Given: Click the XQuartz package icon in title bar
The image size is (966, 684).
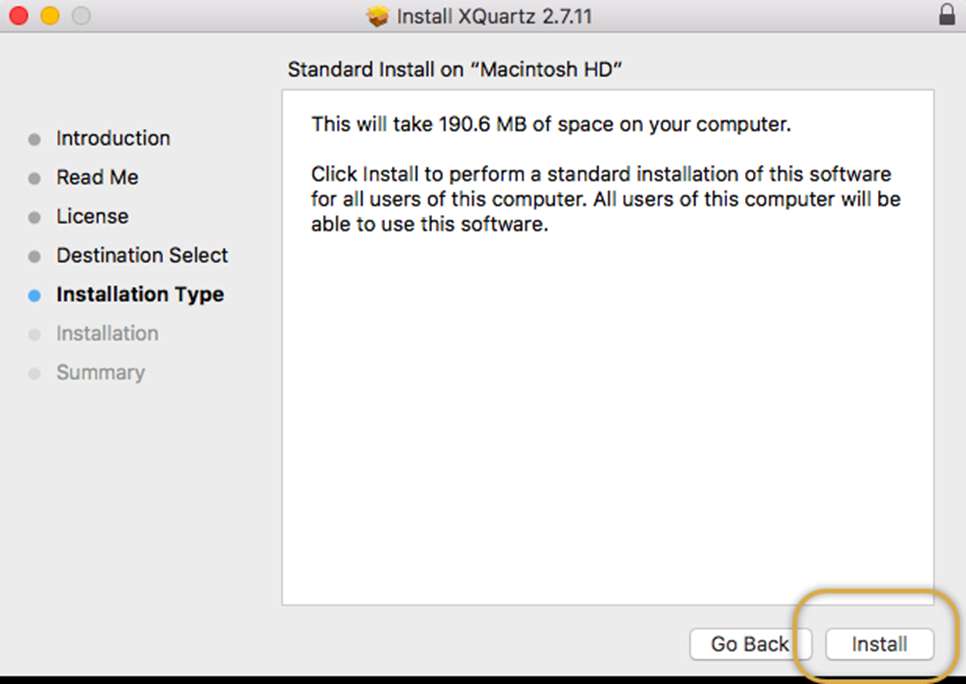Looking at the screenshot, I should [x=377, y=17].
